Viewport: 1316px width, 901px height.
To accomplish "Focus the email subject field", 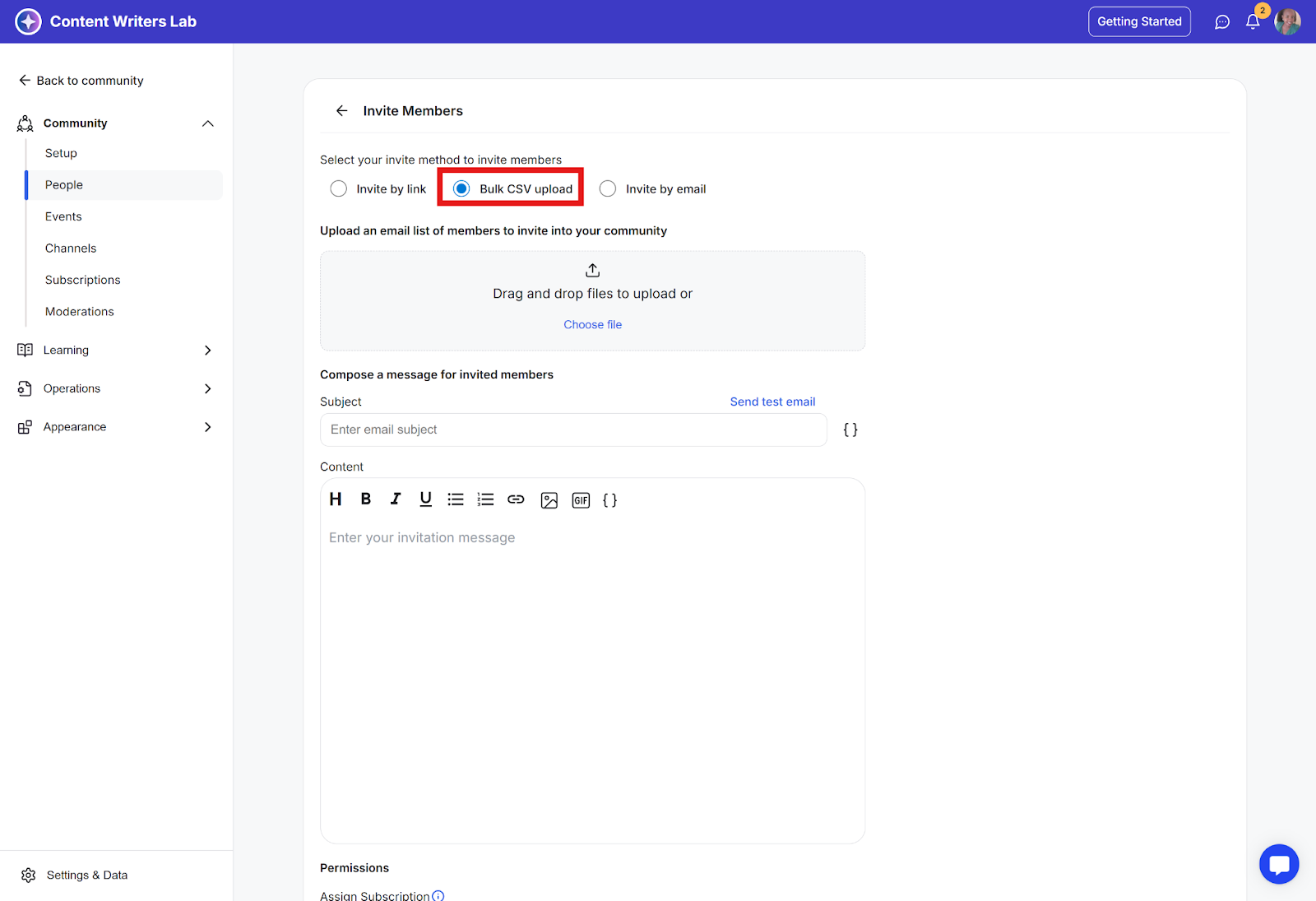I will pyautogui.click(x=573, y=430).
